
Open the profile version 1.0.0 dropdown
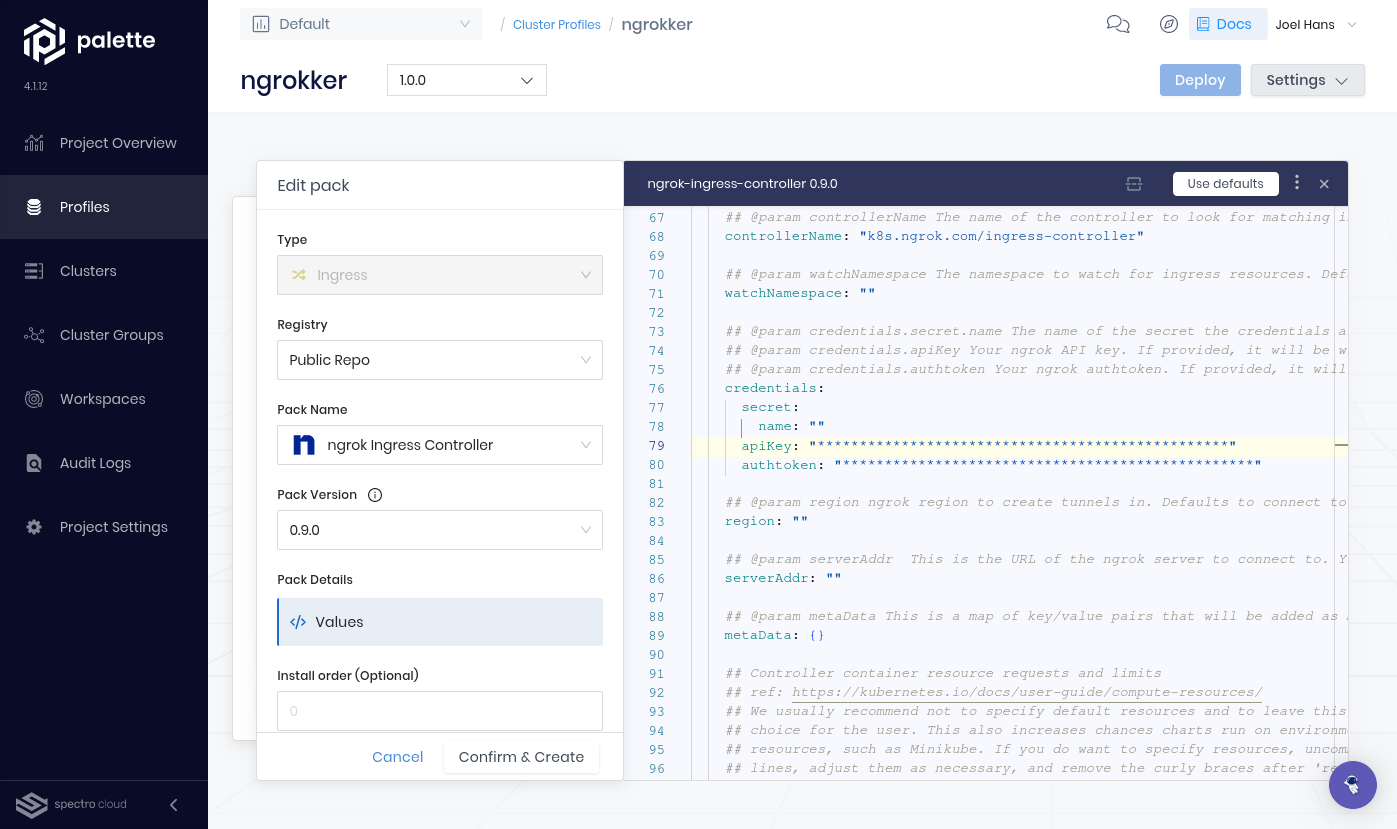pos(466,80)
